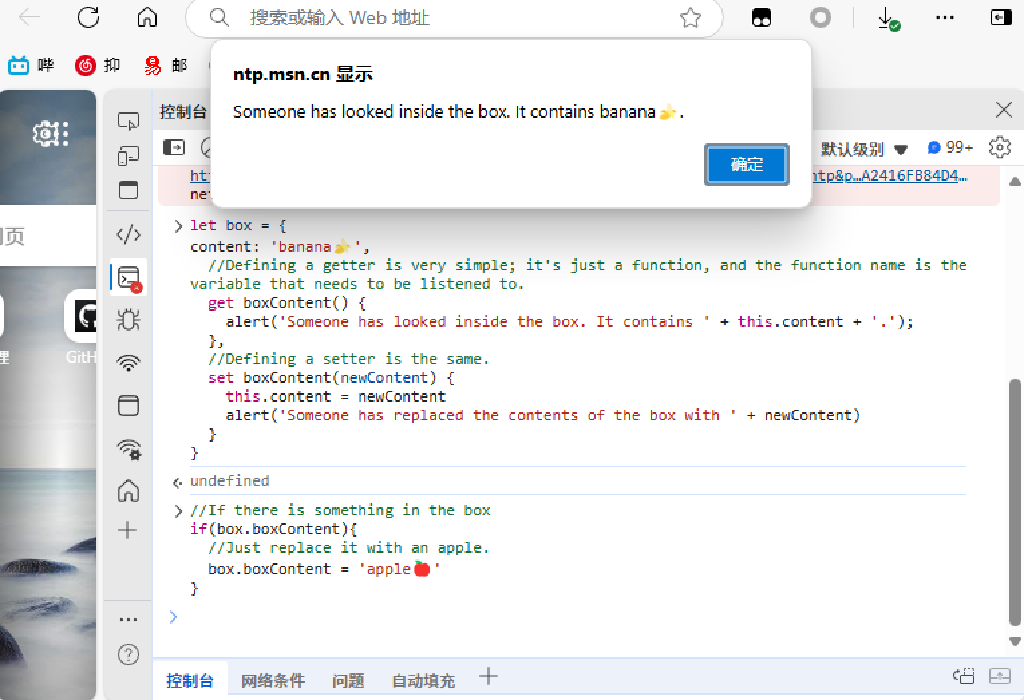Go to the browser home page icon
Screen dimensions: 1024x700
[148, 18]
